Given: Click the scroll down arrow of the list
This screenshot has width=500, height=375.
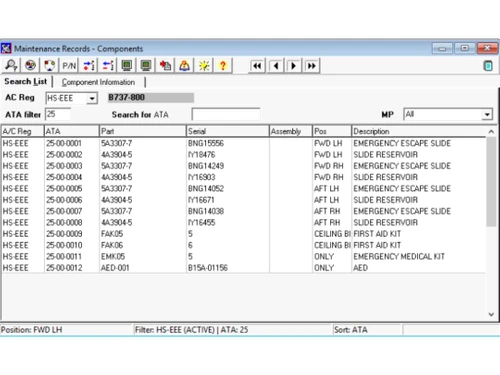Looking at the screenshot, I should coord(491,314).
